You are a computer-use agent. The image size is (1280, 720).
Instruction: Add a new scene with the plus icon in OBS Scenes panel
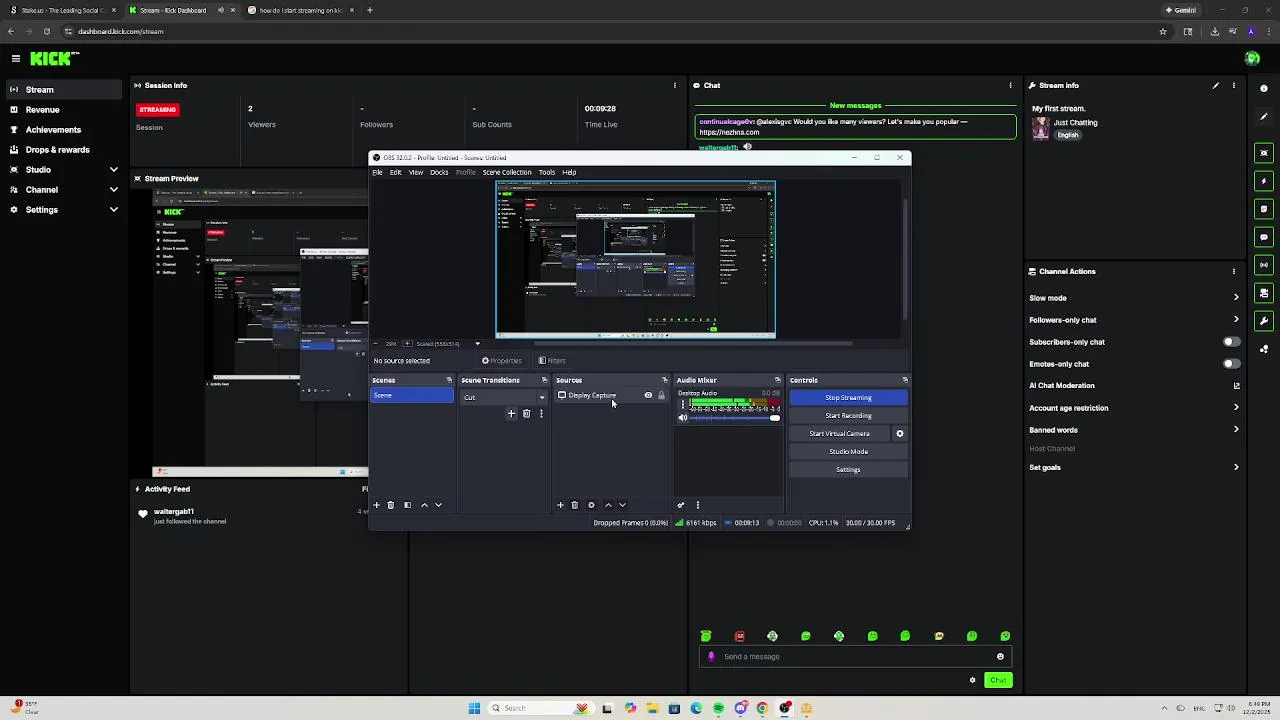[376, 505]
